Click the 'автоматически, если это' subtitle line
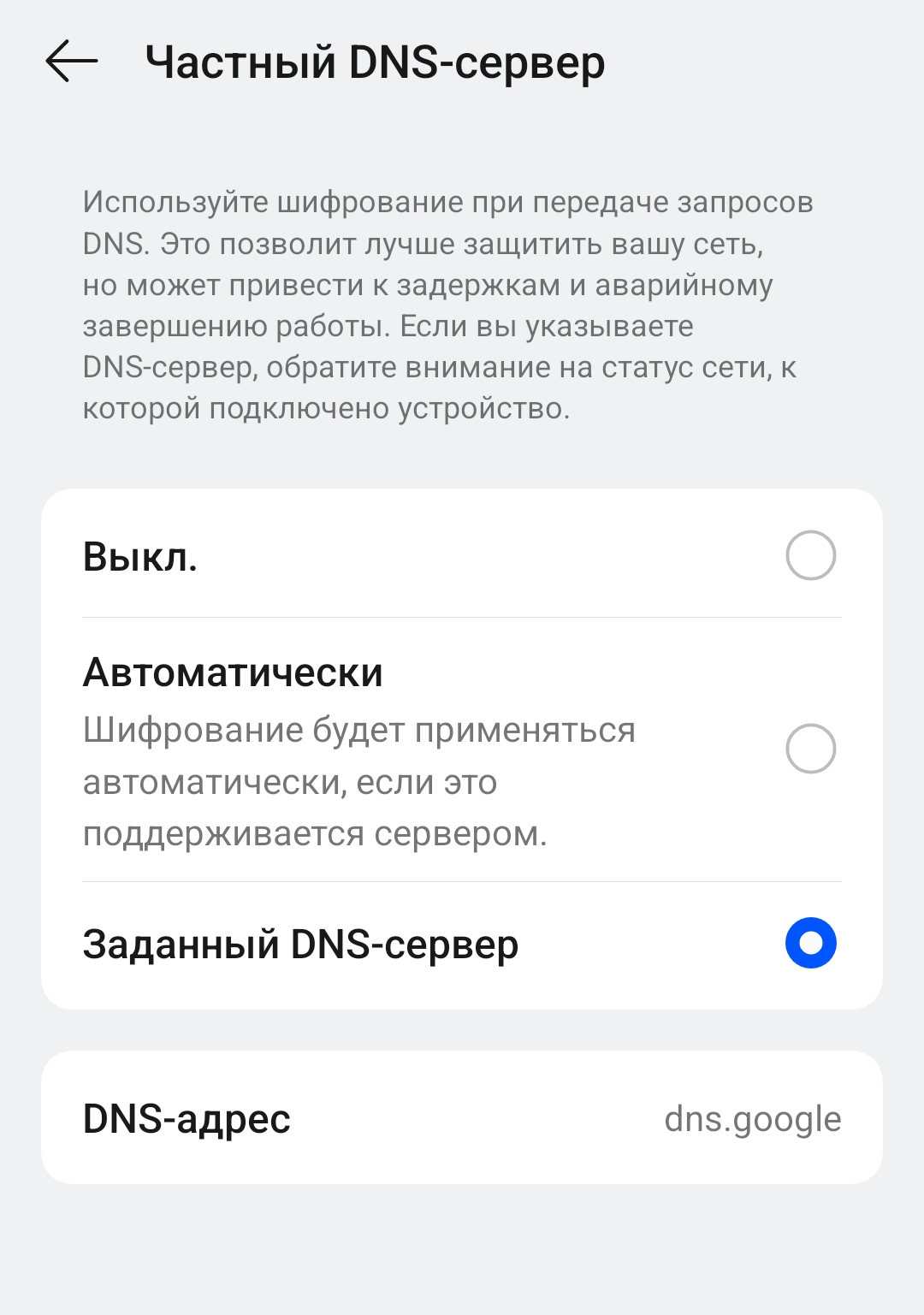Image resolution: width=924 pixels, height=1315 pixels. 289,782
